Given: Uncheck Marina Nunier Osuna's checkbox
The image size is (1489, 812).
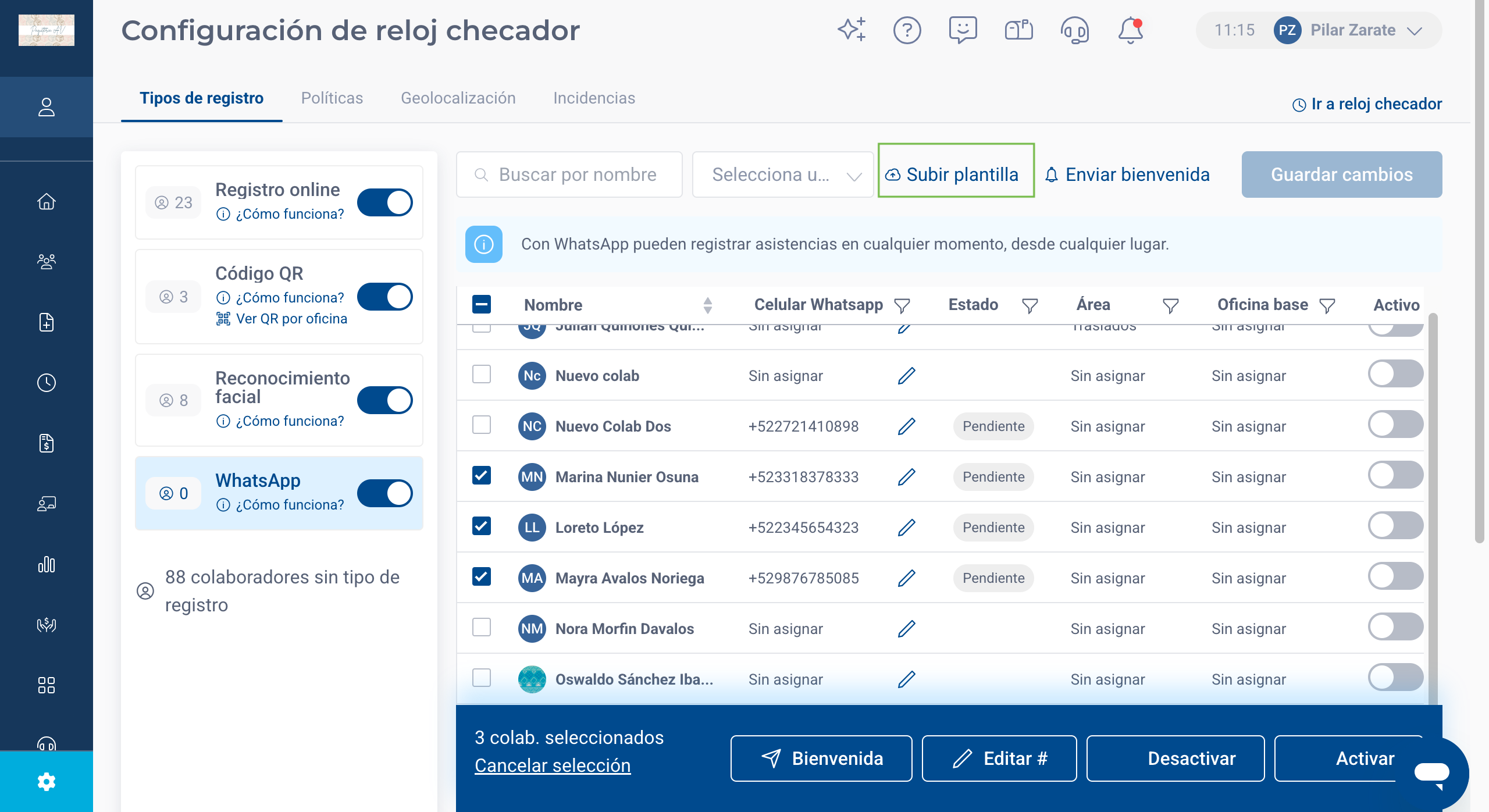Looking at the screenshot, I should pyautogui.click(x=482, y=476).
